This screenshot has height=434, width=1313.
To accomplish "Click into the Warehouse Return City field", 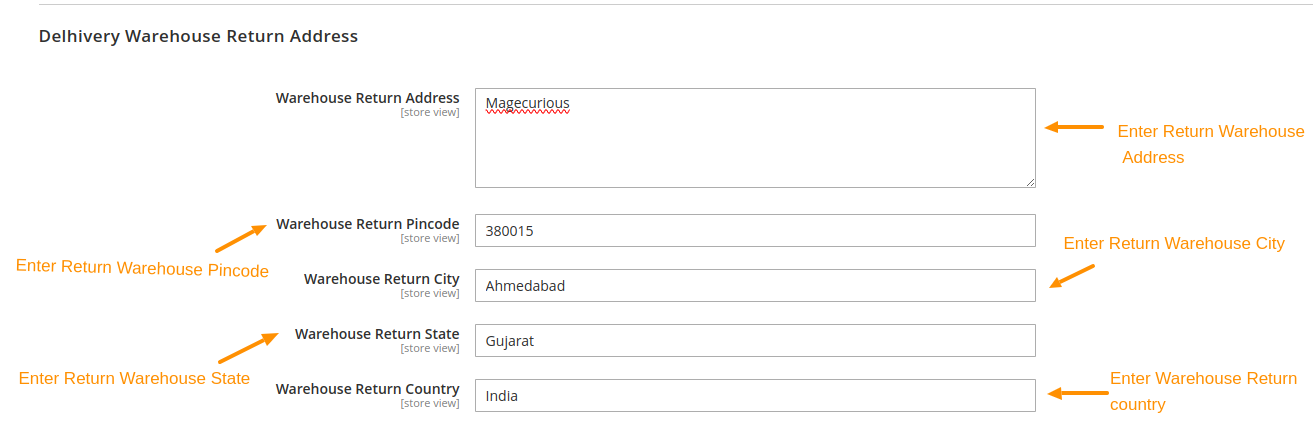I will click(x=755, y=286).
